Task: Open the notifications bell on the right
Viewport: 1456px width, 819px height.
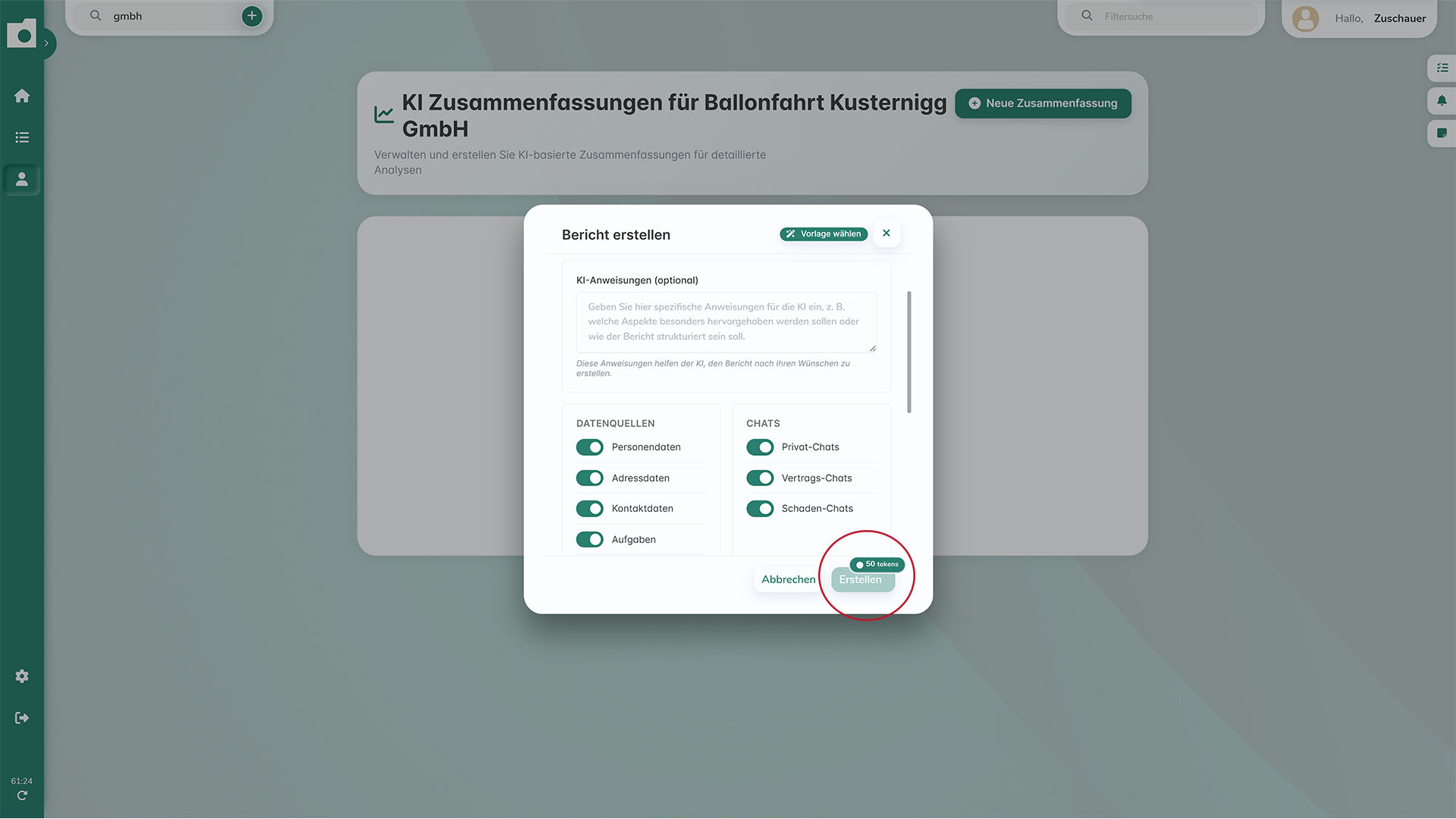Action: [x=1443, y=100]
